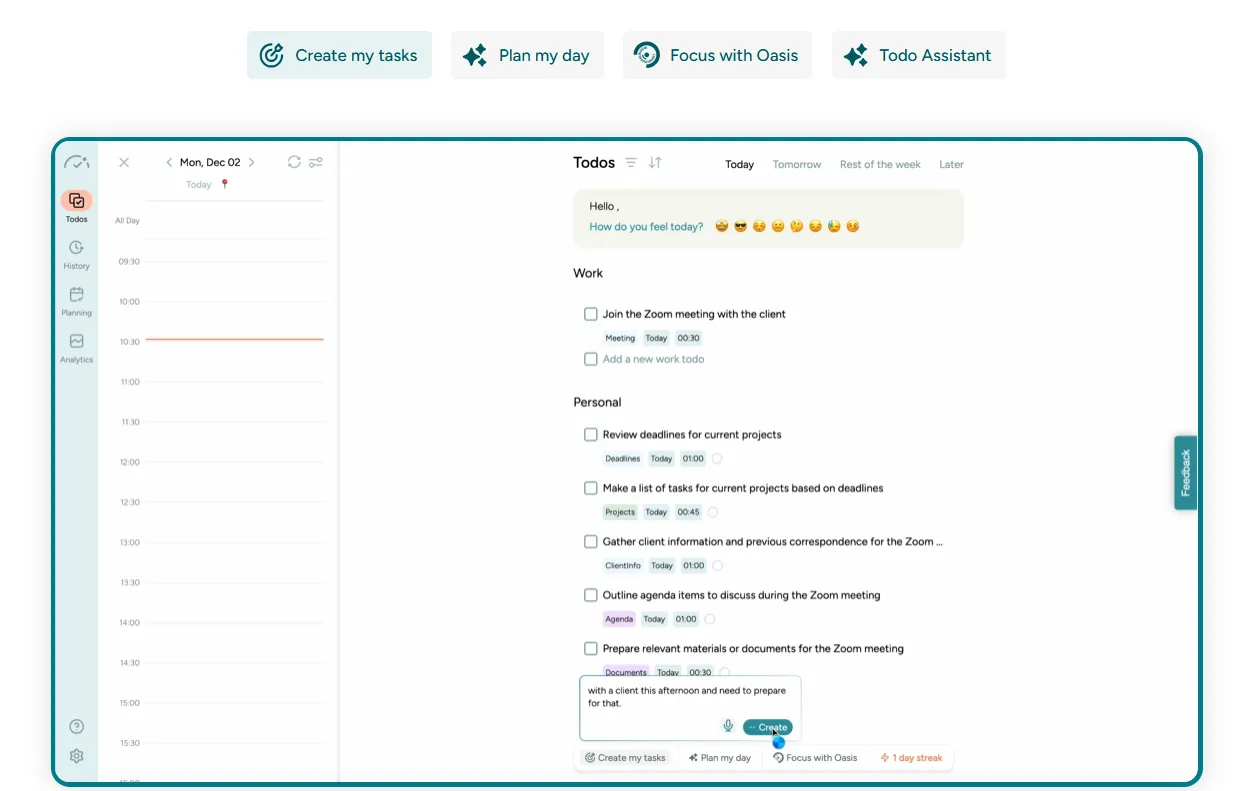Open the help question mark icon
Viewport: 1251px width, 791px height.
pos(76,727)
